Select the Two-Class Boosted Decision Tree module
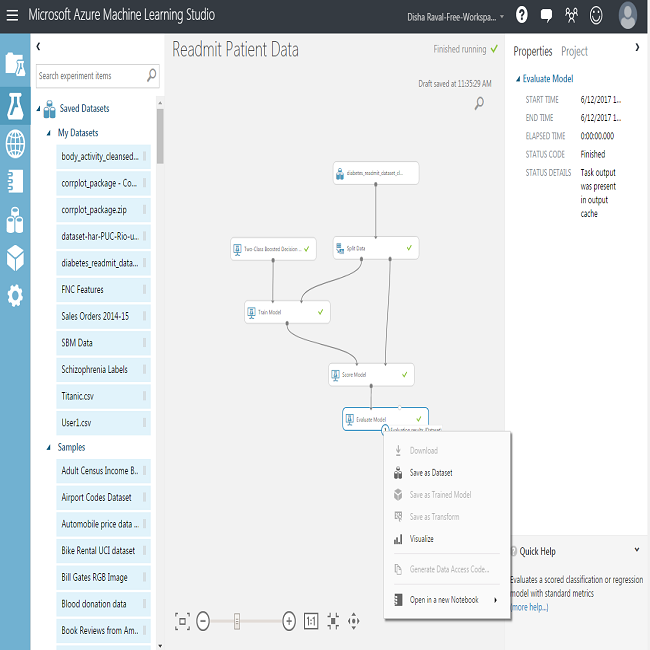Viewport: 650px width, 650px height. point(273,249)
